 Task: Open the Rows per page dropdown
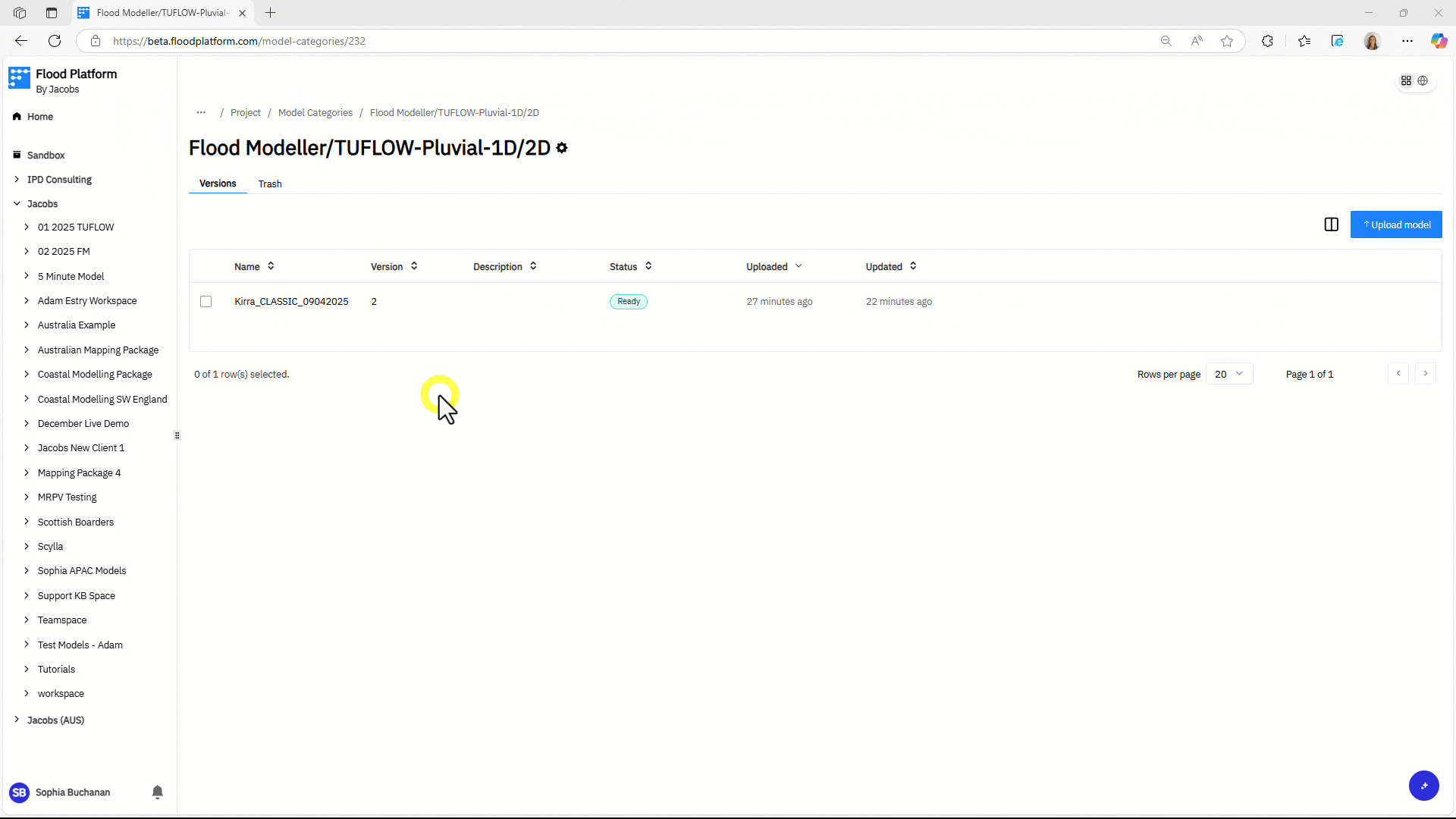coord(1228,374)
